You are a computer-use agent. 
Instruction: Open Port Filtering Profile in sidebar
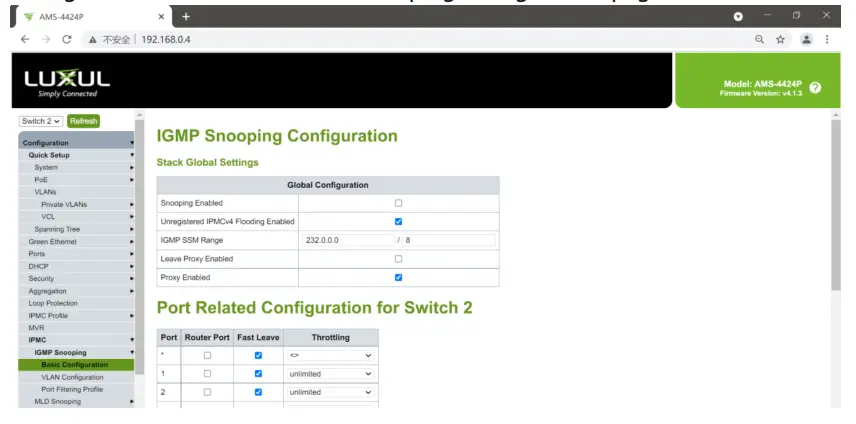click(76, 390)
